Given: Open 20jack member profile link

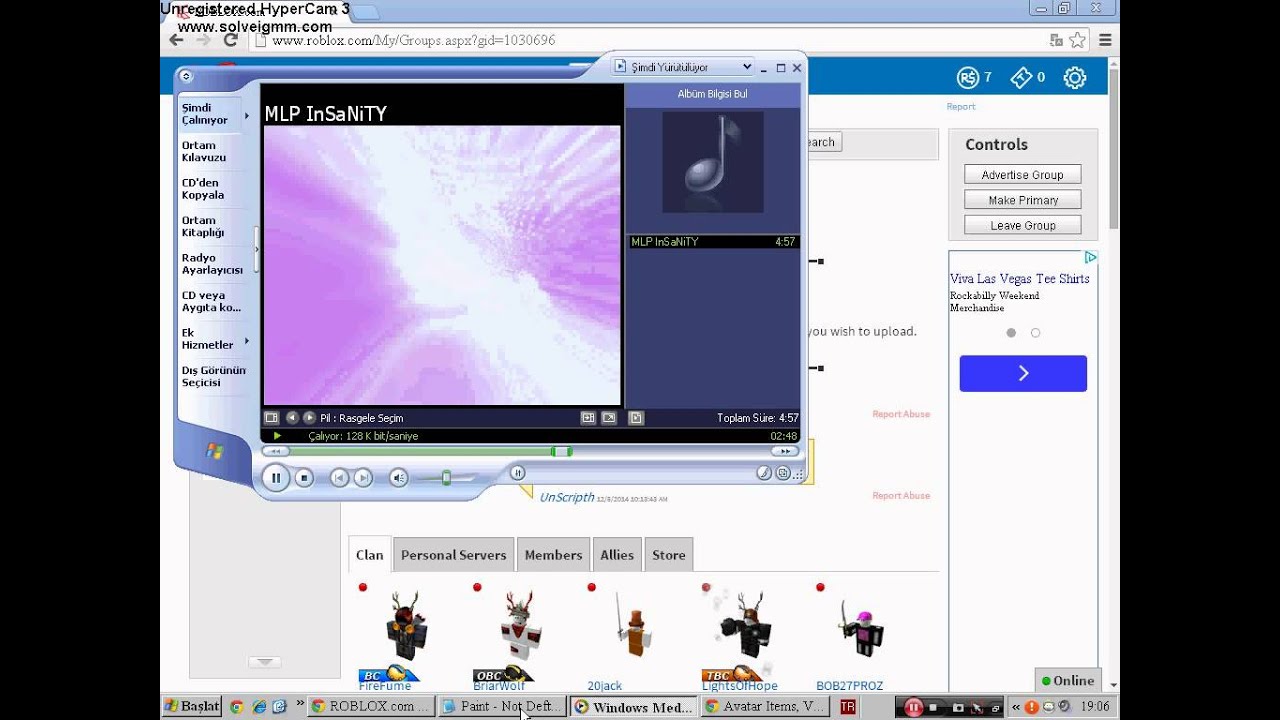Looking at the screenshot, I should (x=604, y=686).
